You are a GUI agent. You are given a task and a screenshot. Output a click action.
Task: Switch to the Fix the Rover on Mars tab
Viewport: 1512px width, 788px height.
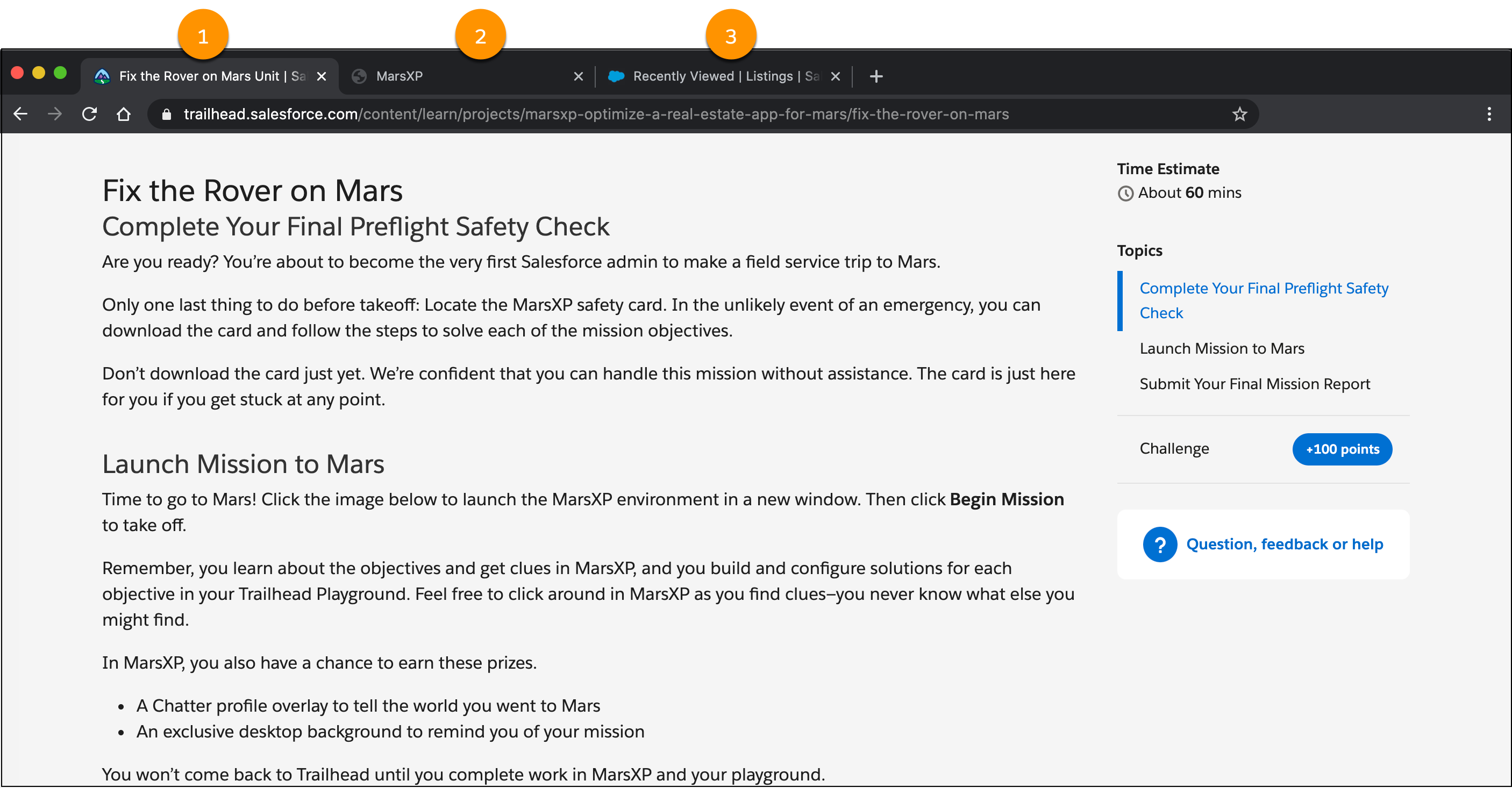tap(210, 76)
